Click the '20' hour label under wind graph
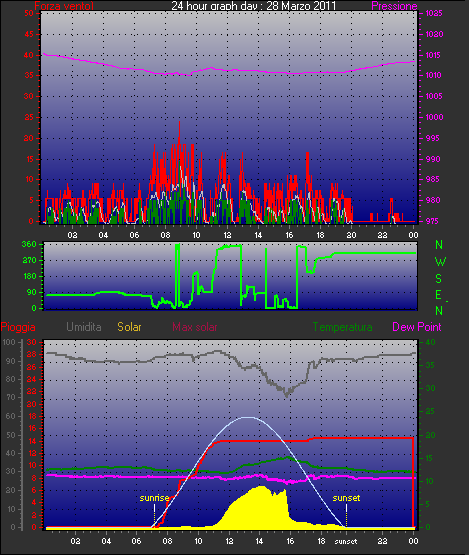 351,235
